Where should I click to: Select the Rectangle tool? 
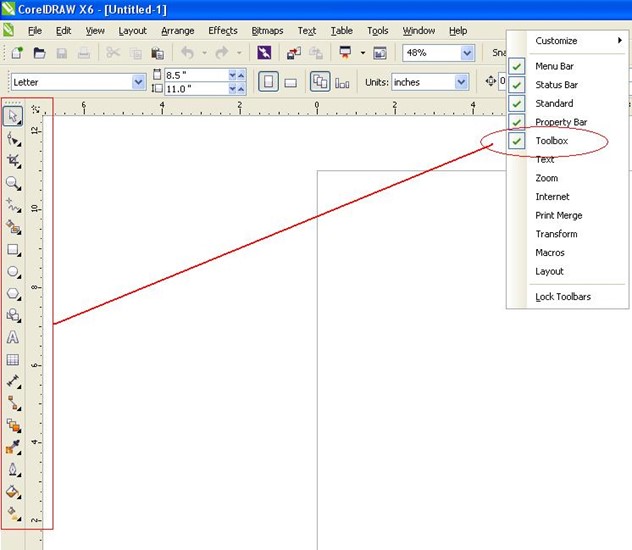point(14,250)
